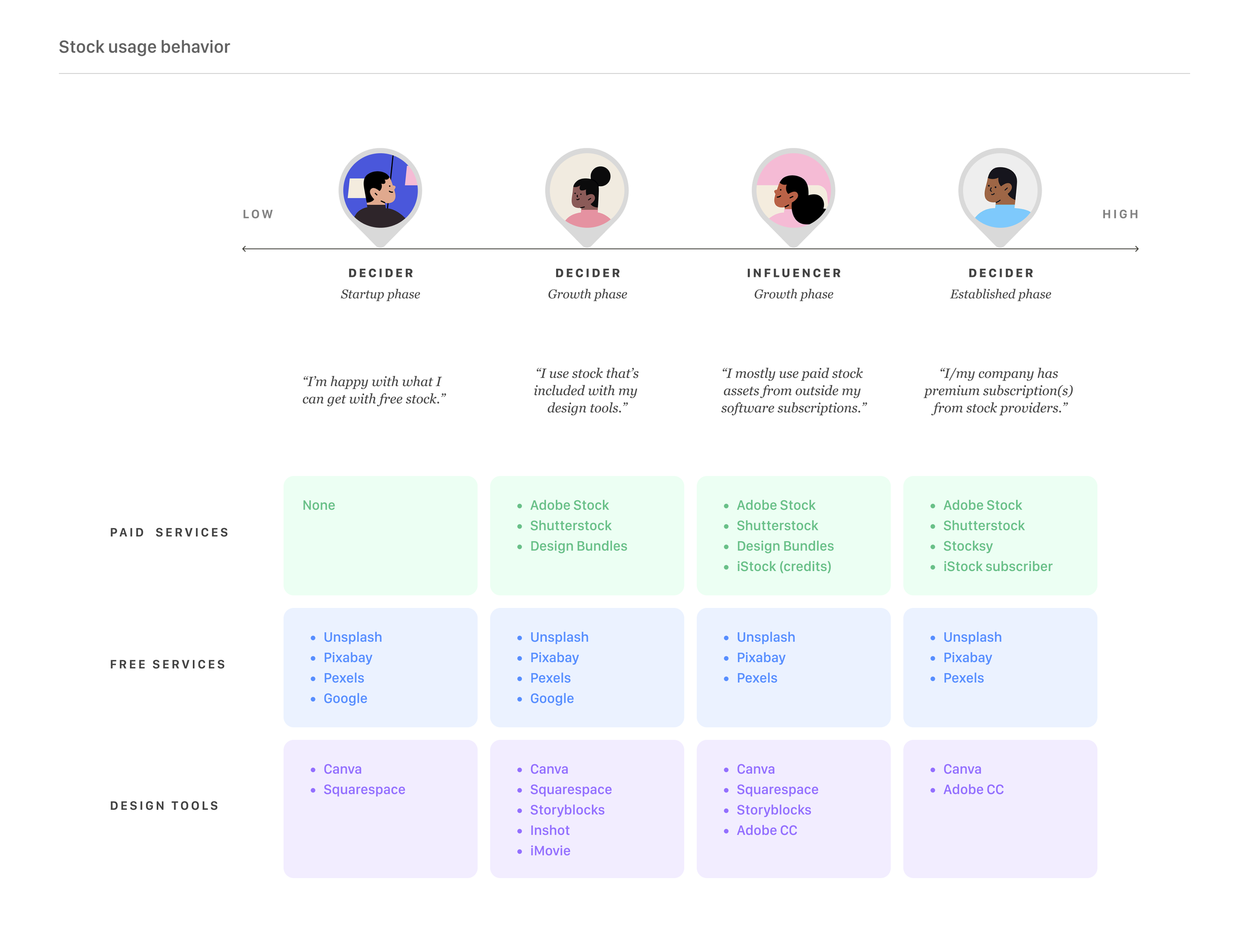The width and height of the screenshot is (1249, 952).
Task: Click 'Google' in Startup free services card
Action: pyautogui.click(x=345, y=699)
